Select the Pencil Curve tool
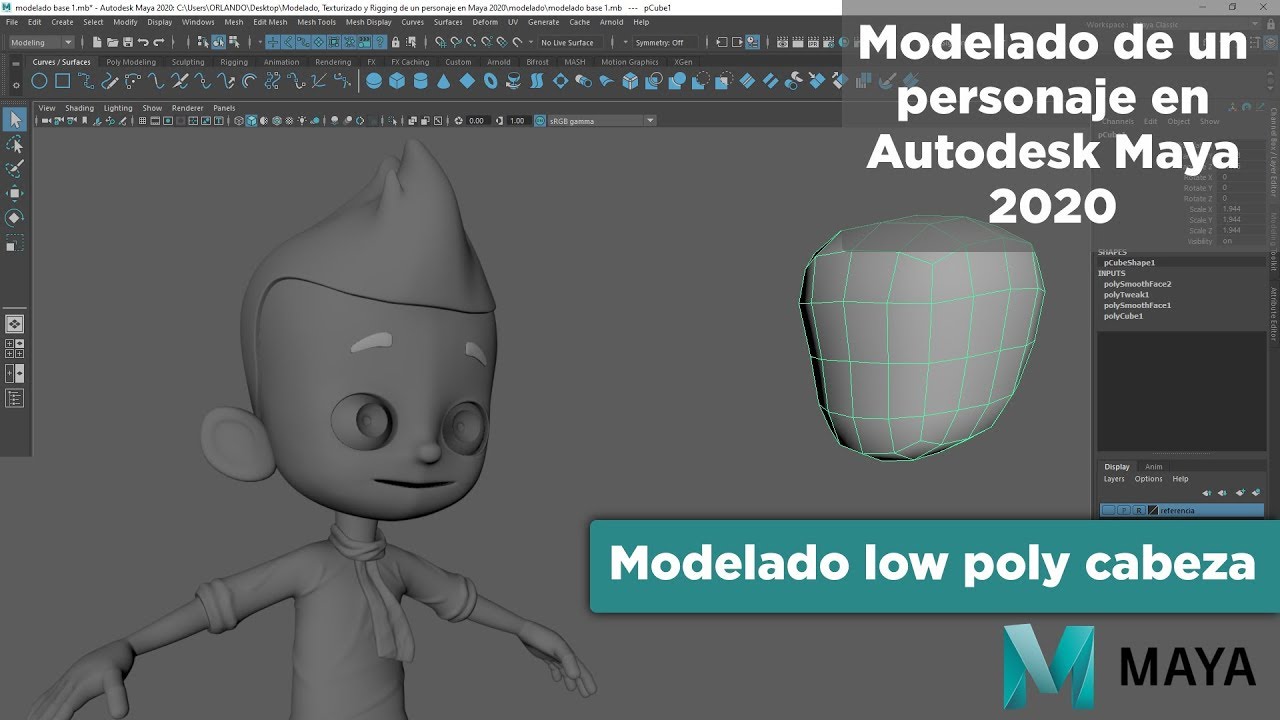 click(x=111, y=81)
